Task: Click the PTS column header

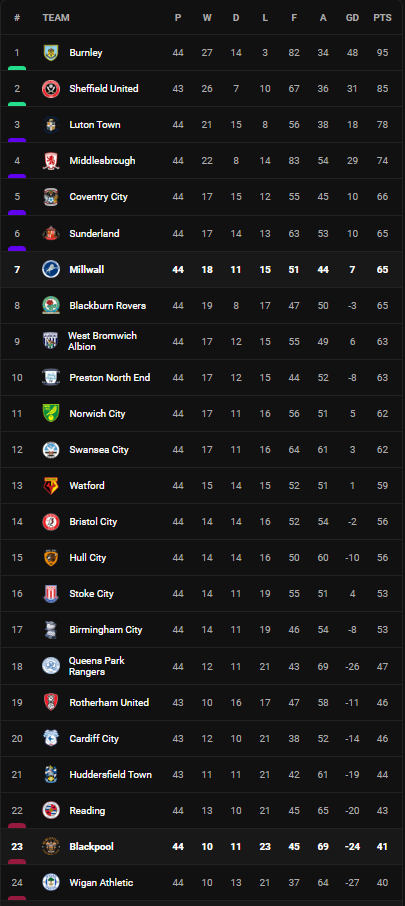Action: [382, 18]
